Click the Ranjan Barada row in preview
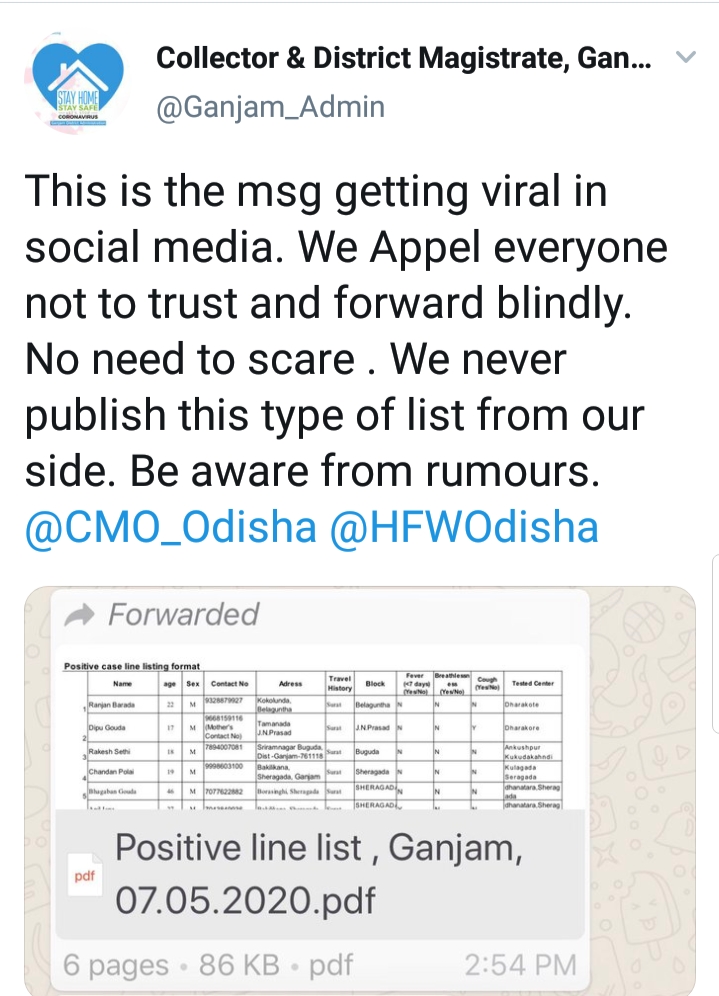 point(123,704)
